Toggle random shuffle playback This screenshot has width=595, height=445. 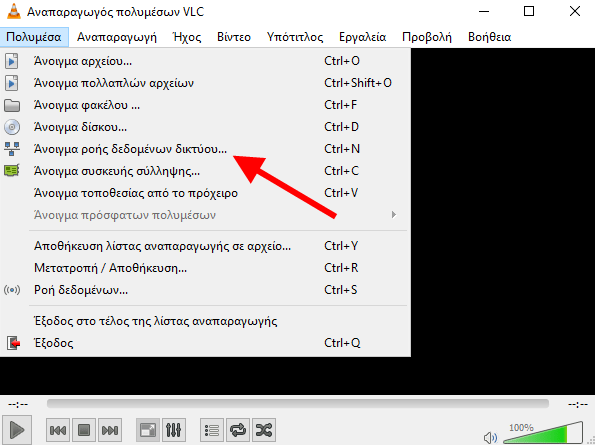click(x=264, y=430)
